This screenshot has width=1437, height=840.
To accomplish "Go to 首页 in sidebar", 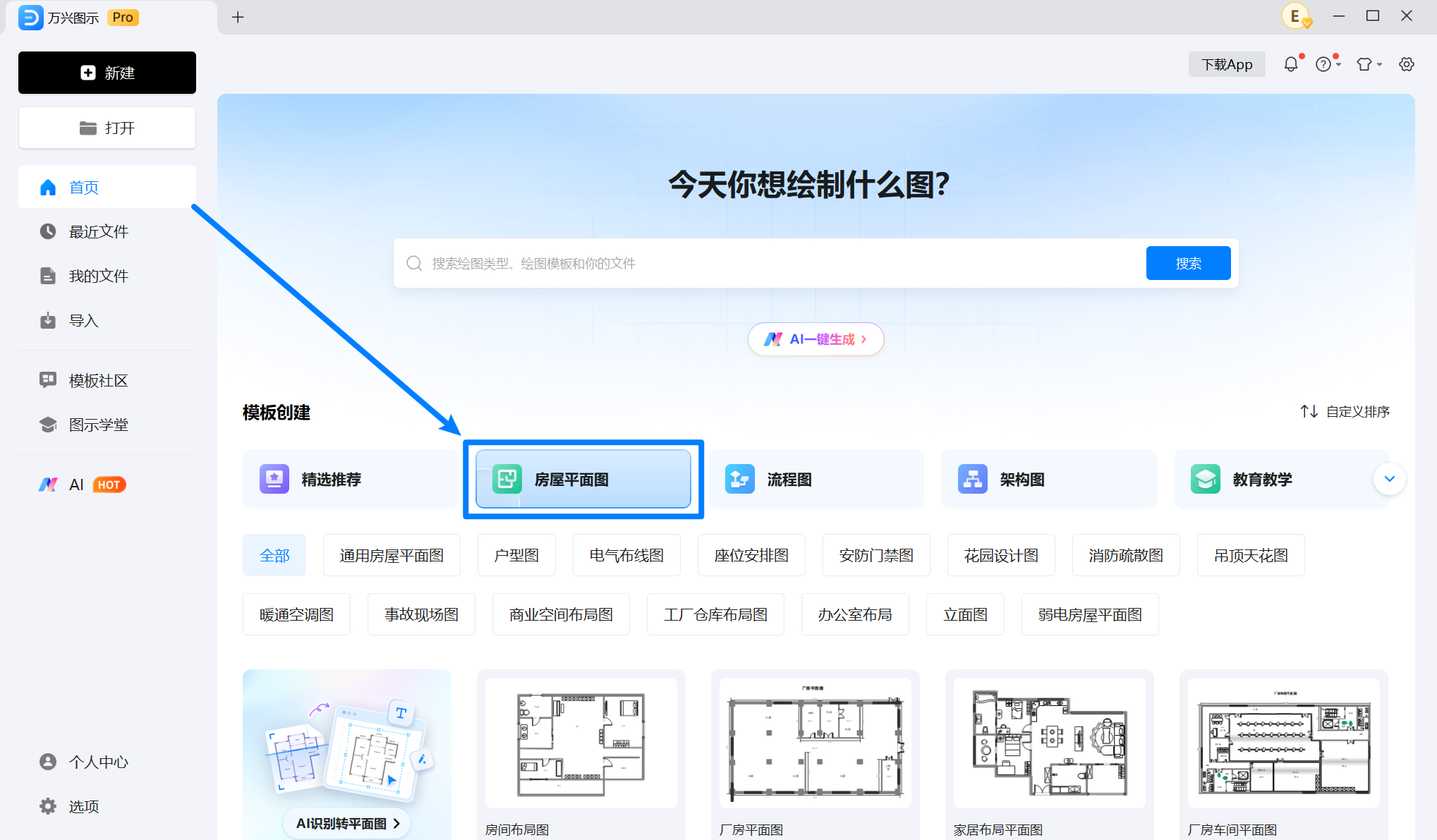I will 107,187.
